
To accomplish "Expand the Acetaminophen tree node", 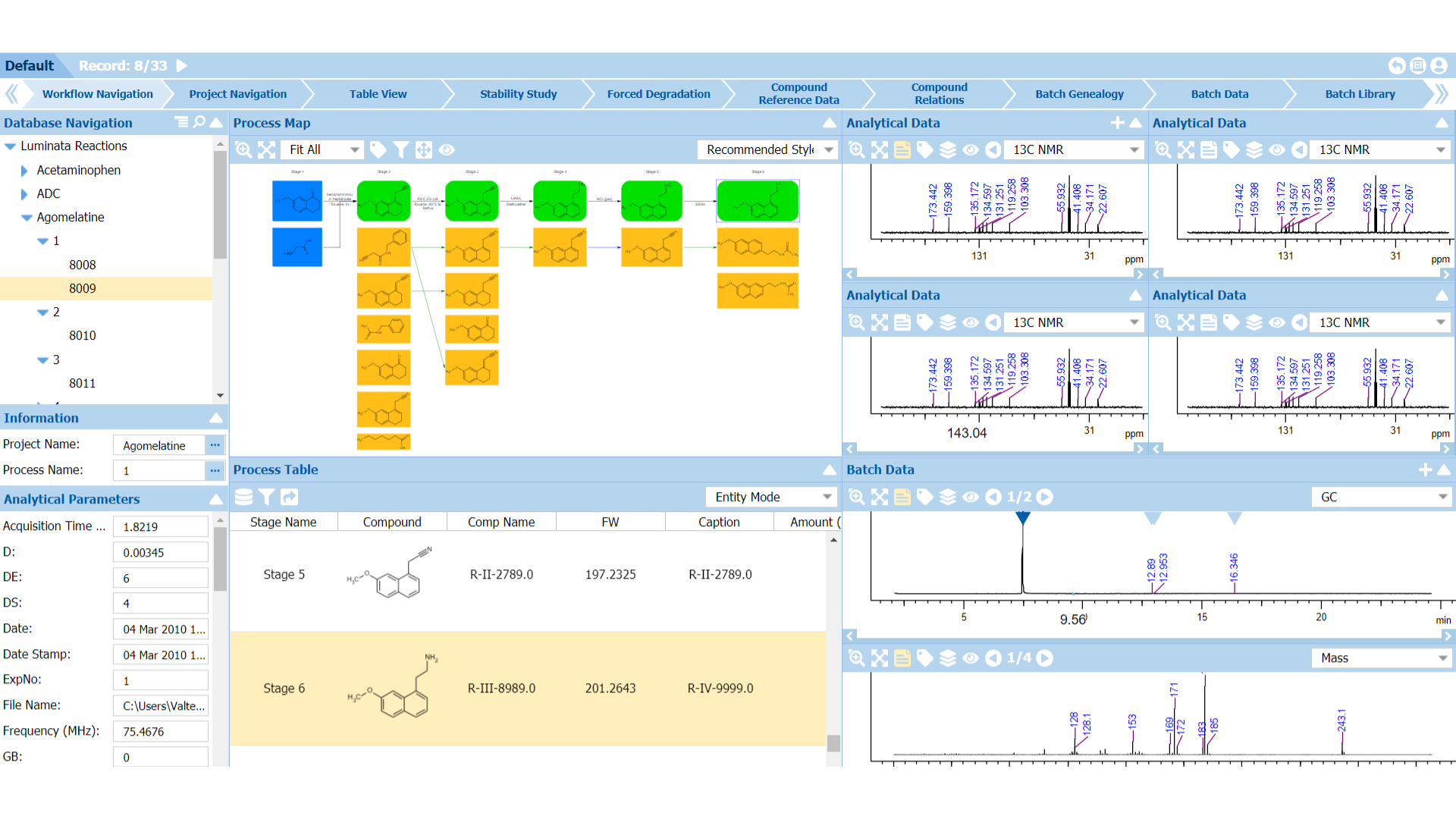I will pyautogui.click(x=24, y=171).
